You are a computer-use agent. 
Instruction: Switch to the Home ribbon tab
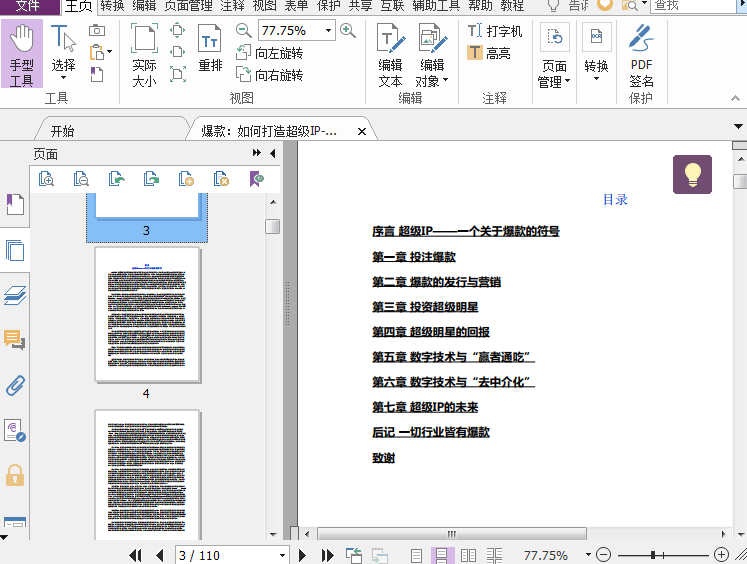point(78,6)
